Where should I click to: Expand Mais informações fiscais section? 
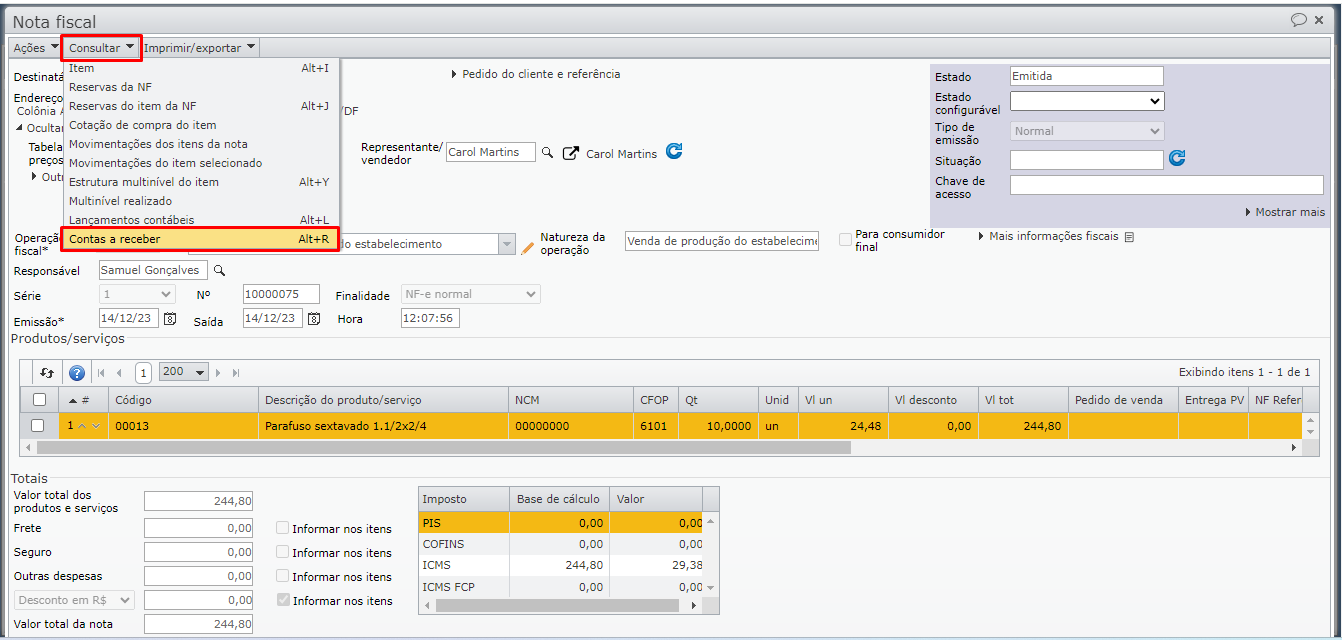point(1054,237)
